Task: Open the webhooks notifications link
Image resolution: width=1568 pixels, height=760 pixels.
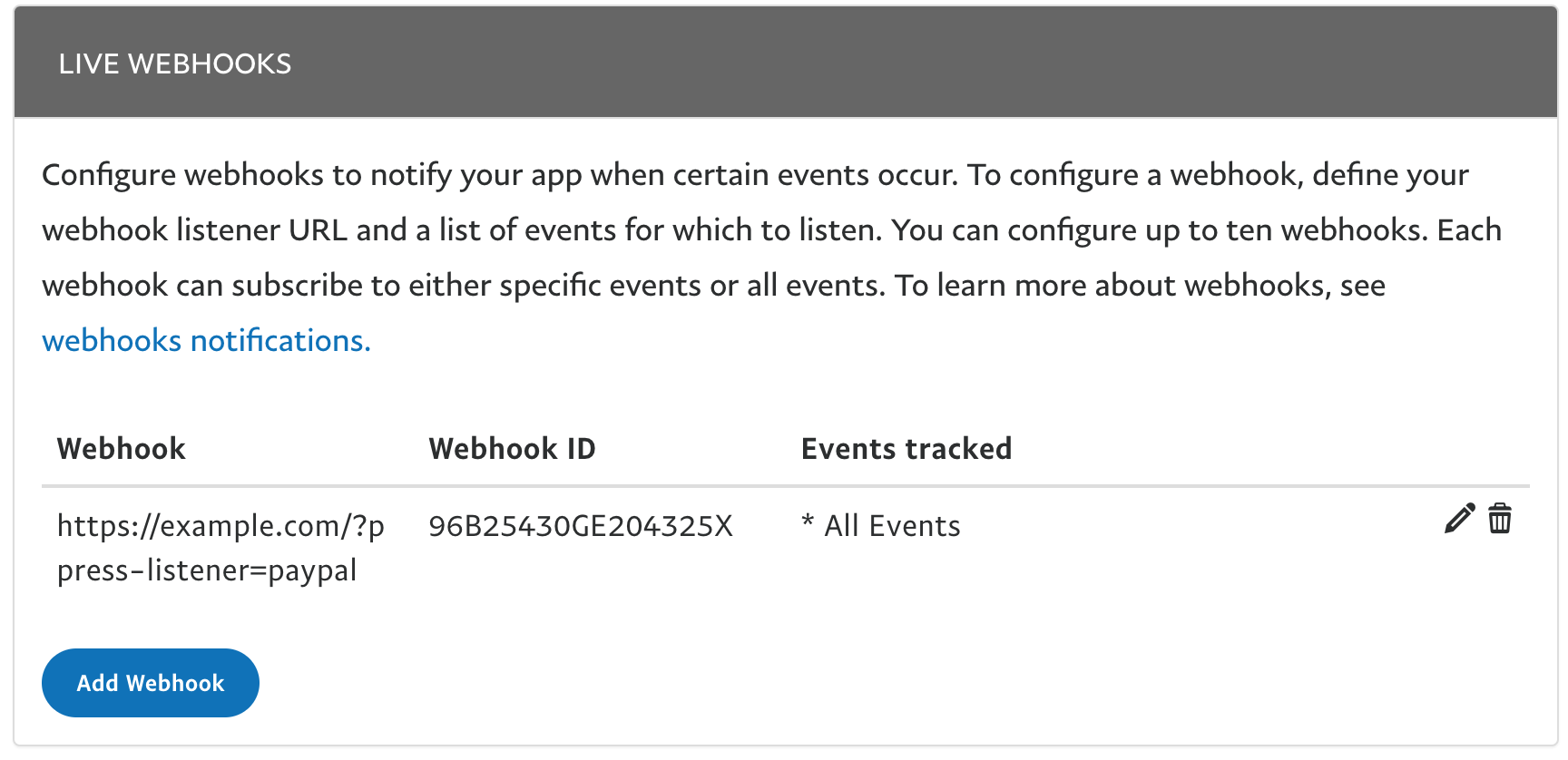Action: [207, 340]
